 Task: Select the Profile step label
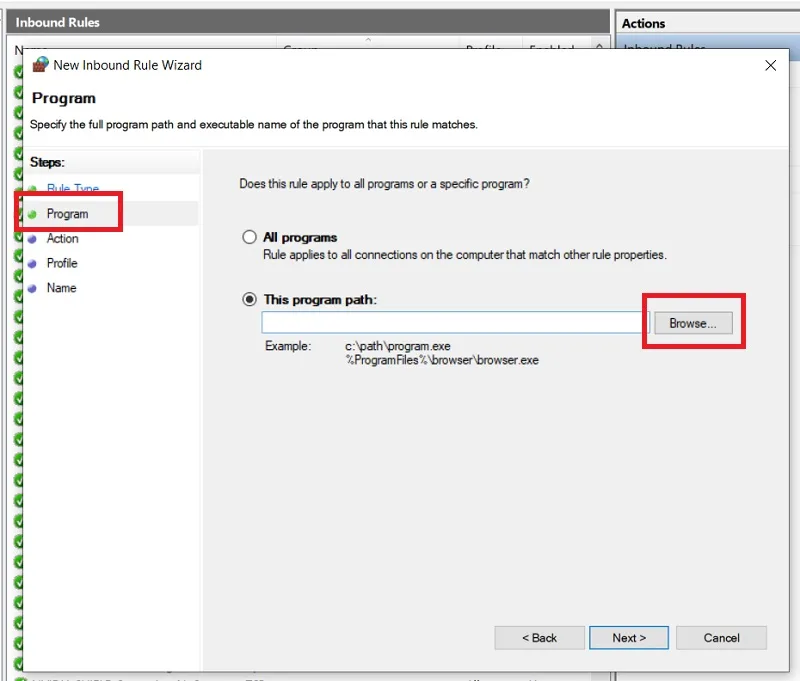(62, 263)
